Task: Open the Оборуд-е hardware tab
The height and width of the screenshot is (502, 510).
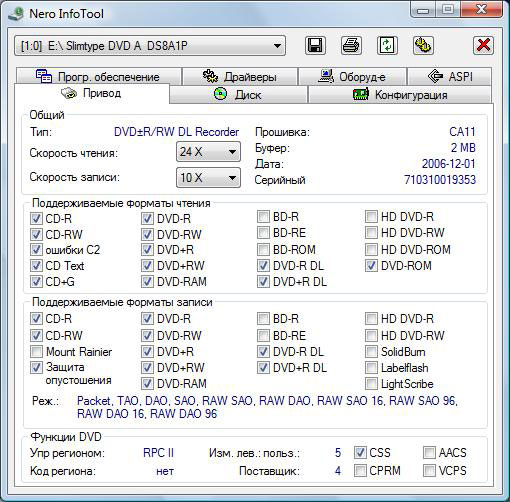Action: pos(352,76)
